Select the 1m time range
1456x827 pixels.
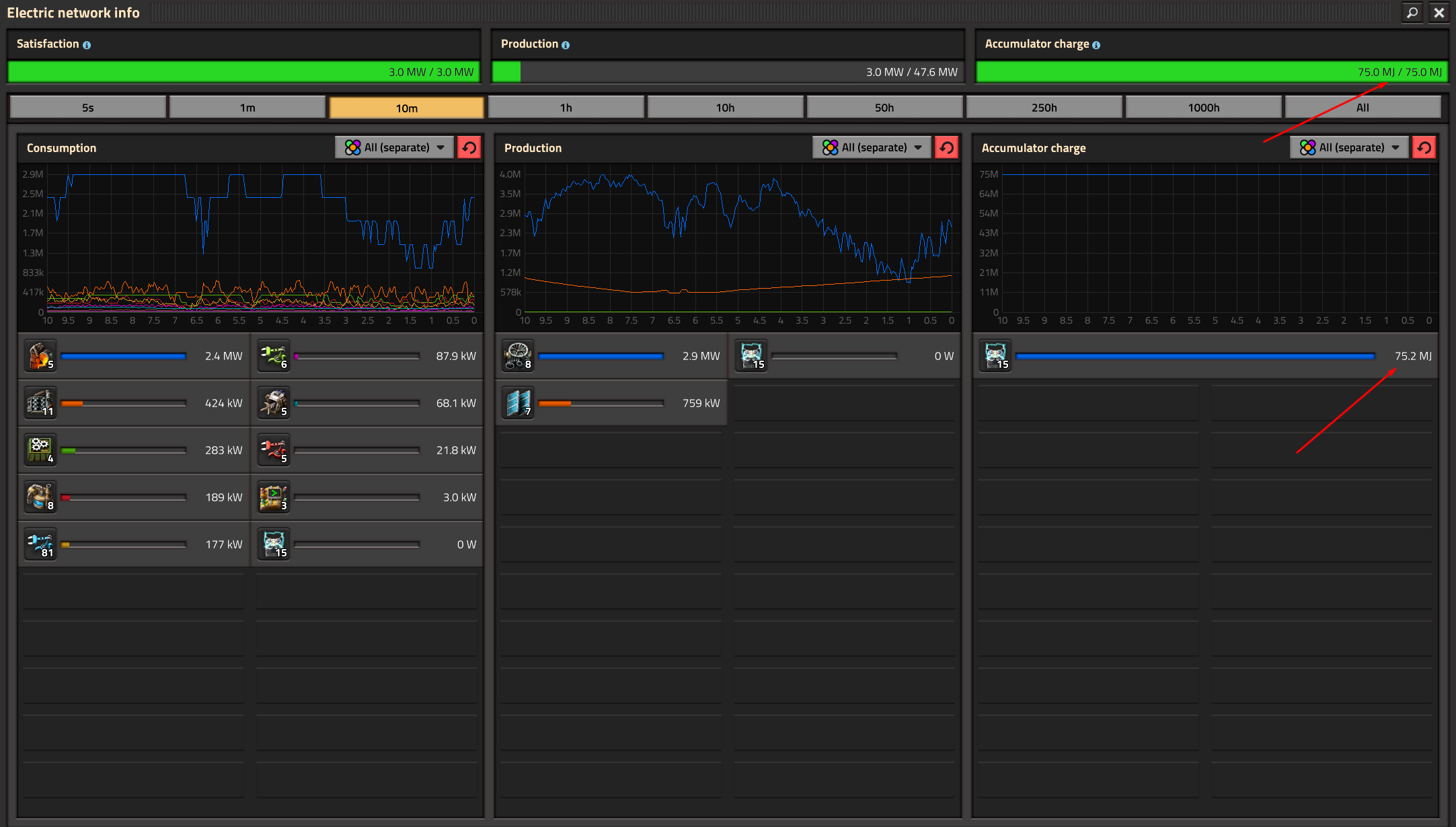point(247,108)
